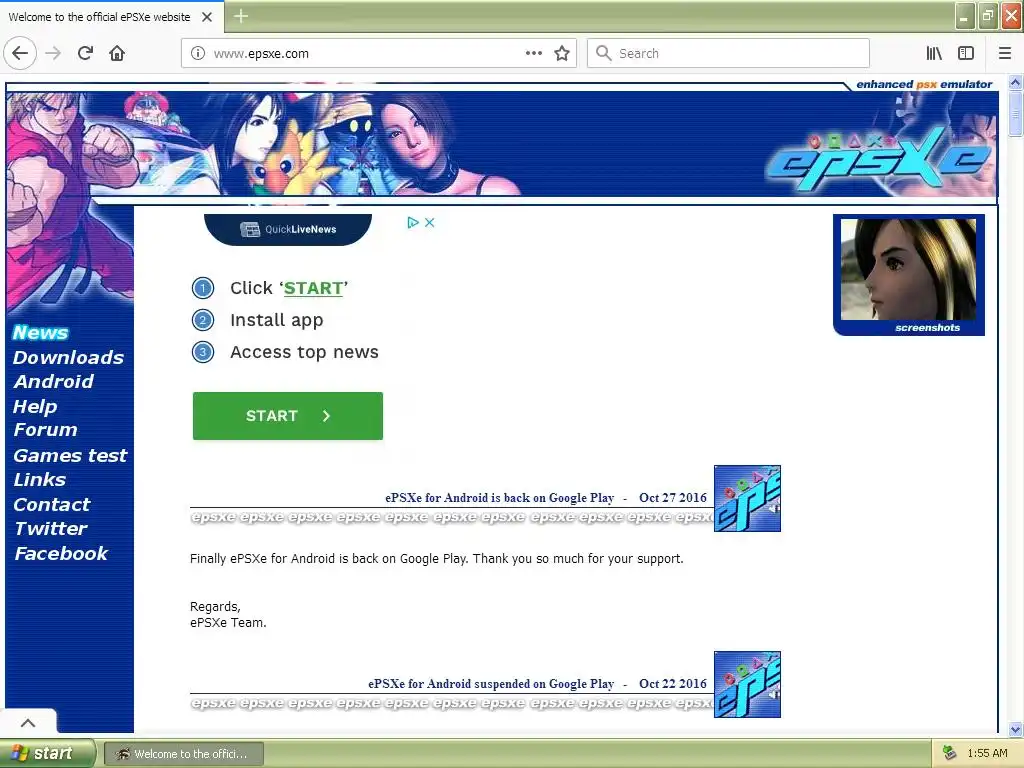
Task: Click 'ePSXe for Android suspended on Google Play' heading
Action: tap(491, 684)
